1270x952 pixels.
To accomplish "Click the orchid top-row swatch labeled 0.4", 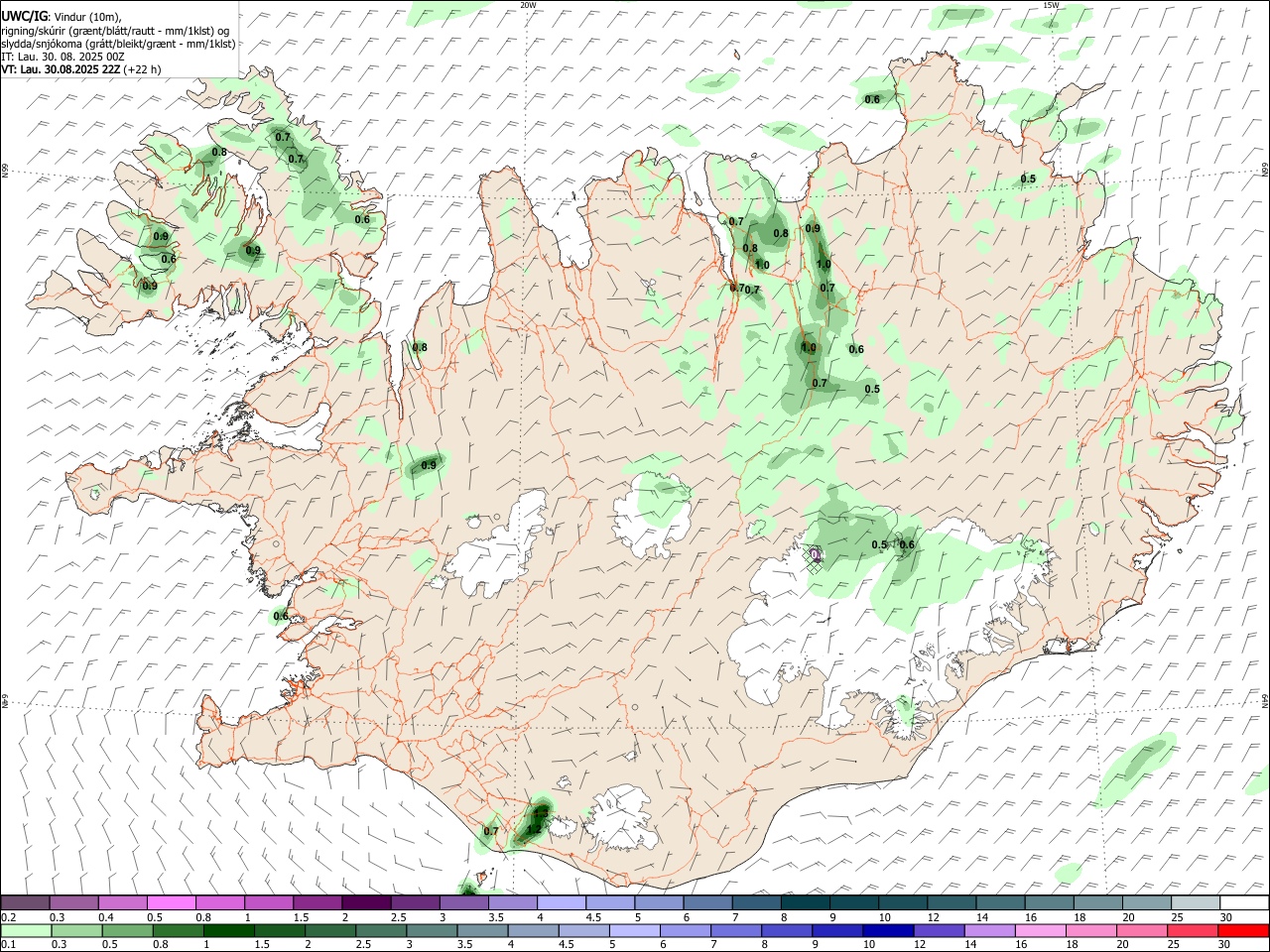I will 122,902.
